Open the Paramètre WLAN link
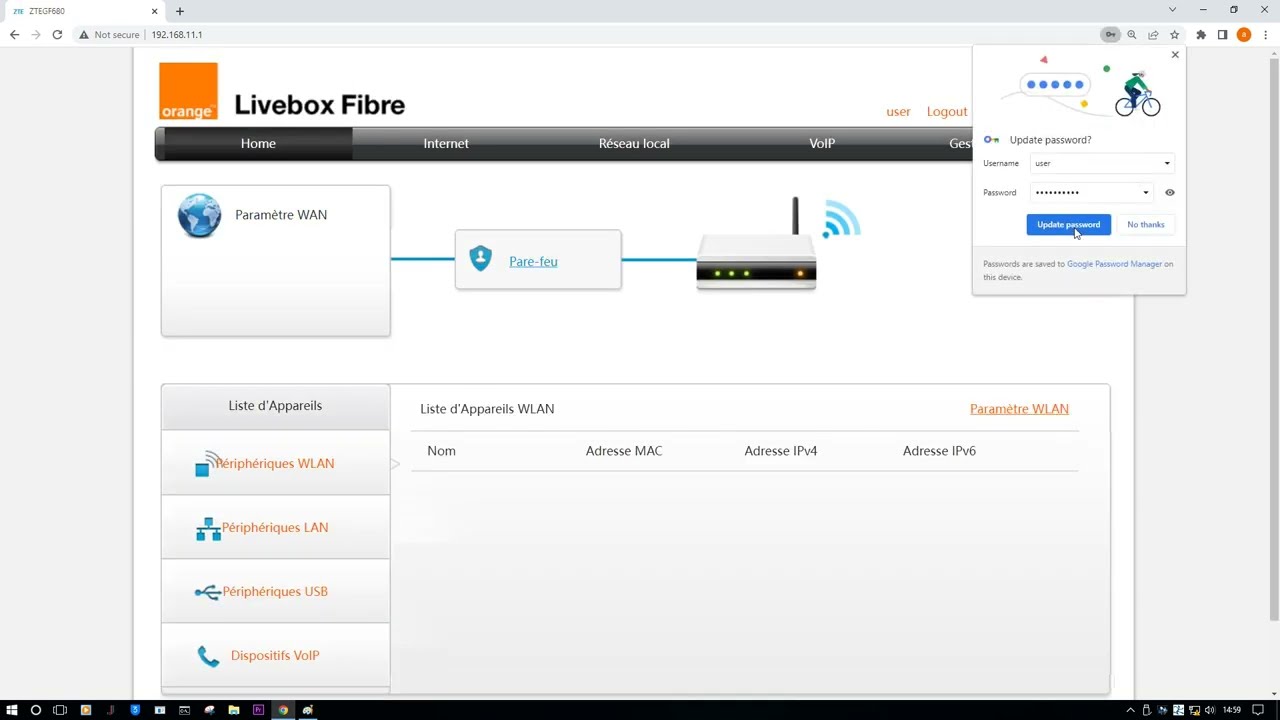The image size is (1280, 720). tap(1019, 409)
